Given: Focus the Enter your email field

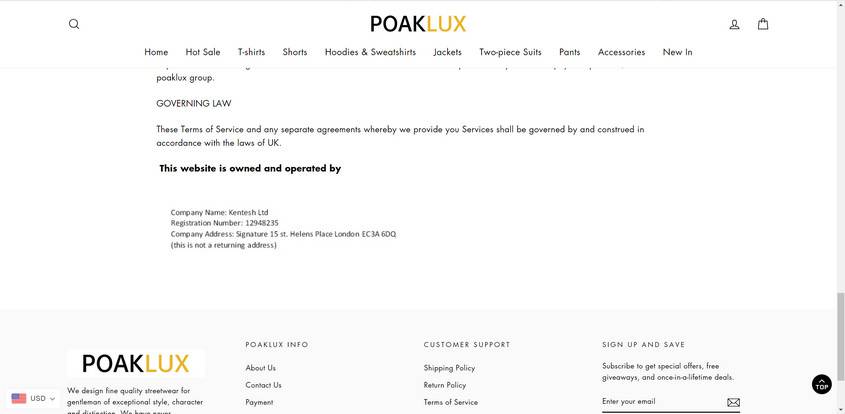Looking at the screenshot, I should point(660,402).
